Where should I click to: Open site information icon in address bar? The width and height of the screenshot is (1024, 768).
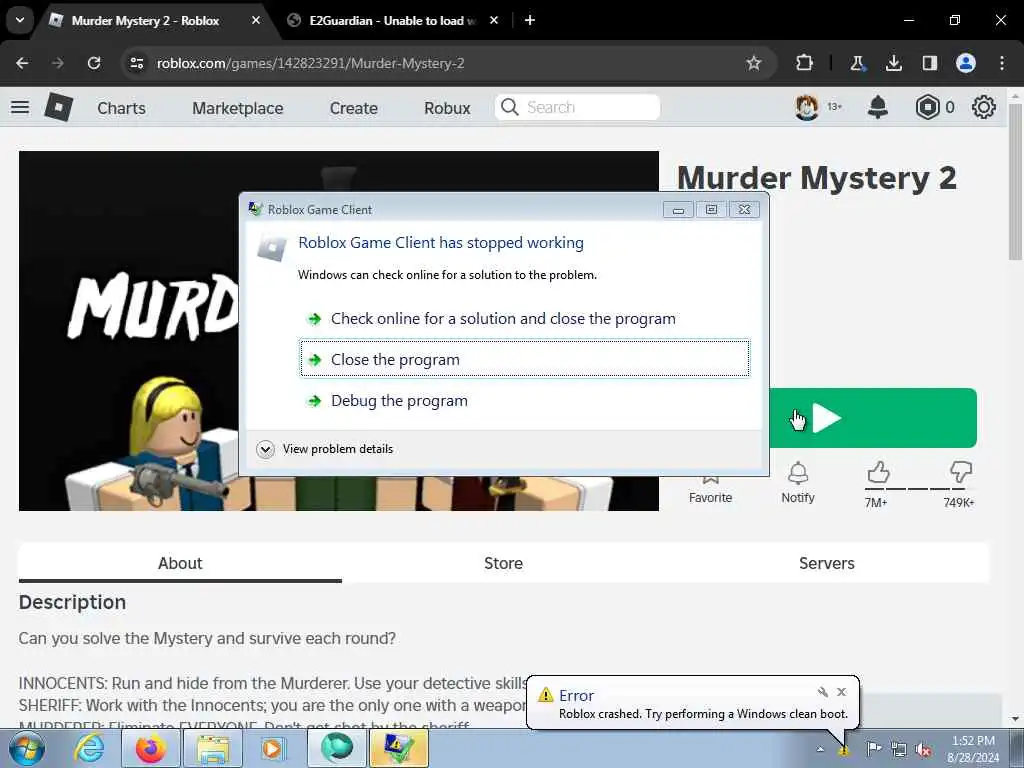[x=136, y=63]
